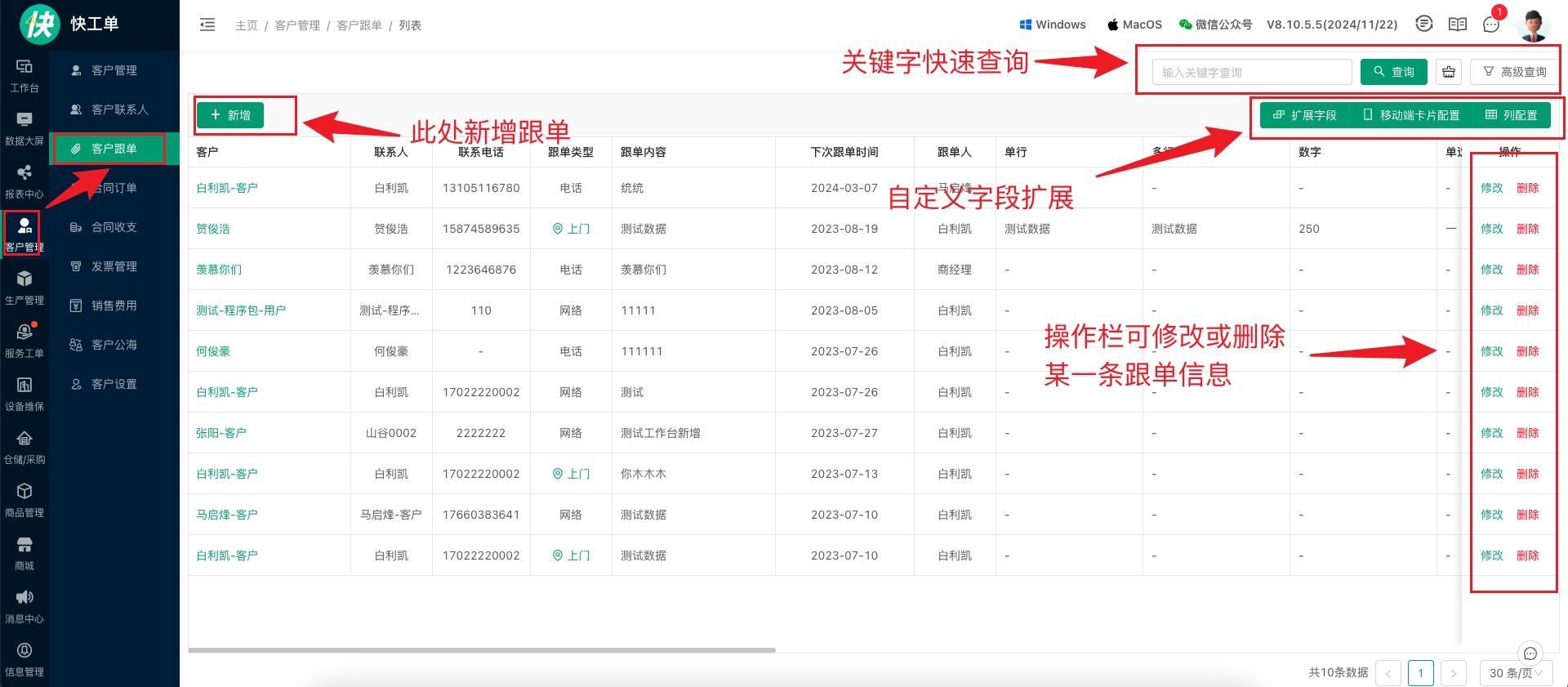Click the horizontal table scrollbar
Image resolution: width=1568 pixels, height=687 pixels.
point(482,650)
